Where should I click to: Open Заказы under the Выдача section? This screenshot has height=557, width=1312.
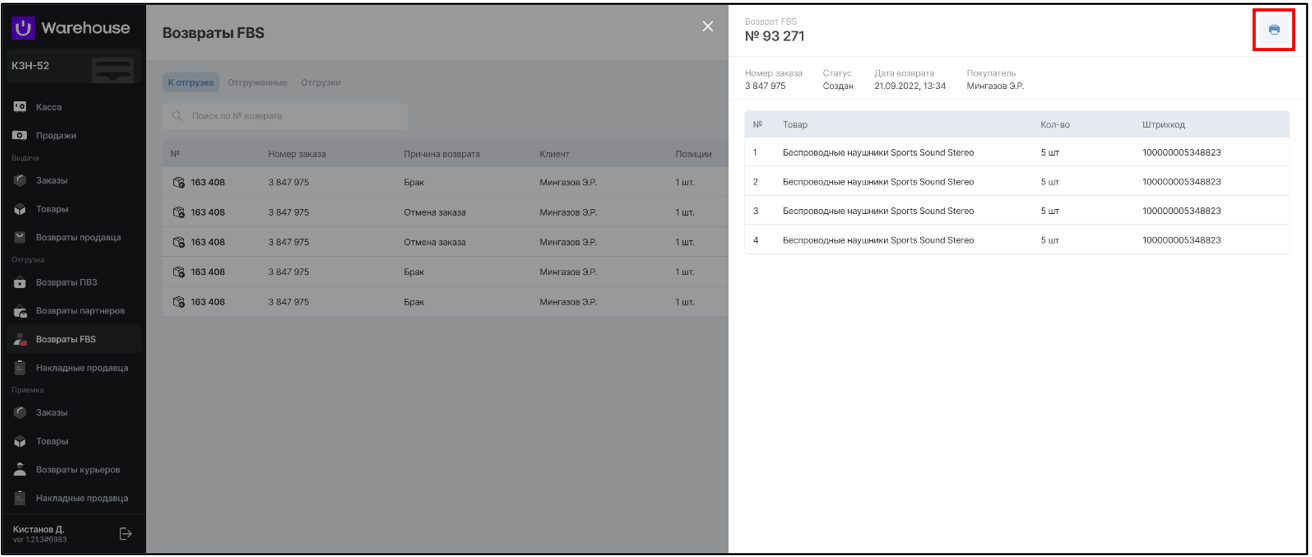coord(52,180)
